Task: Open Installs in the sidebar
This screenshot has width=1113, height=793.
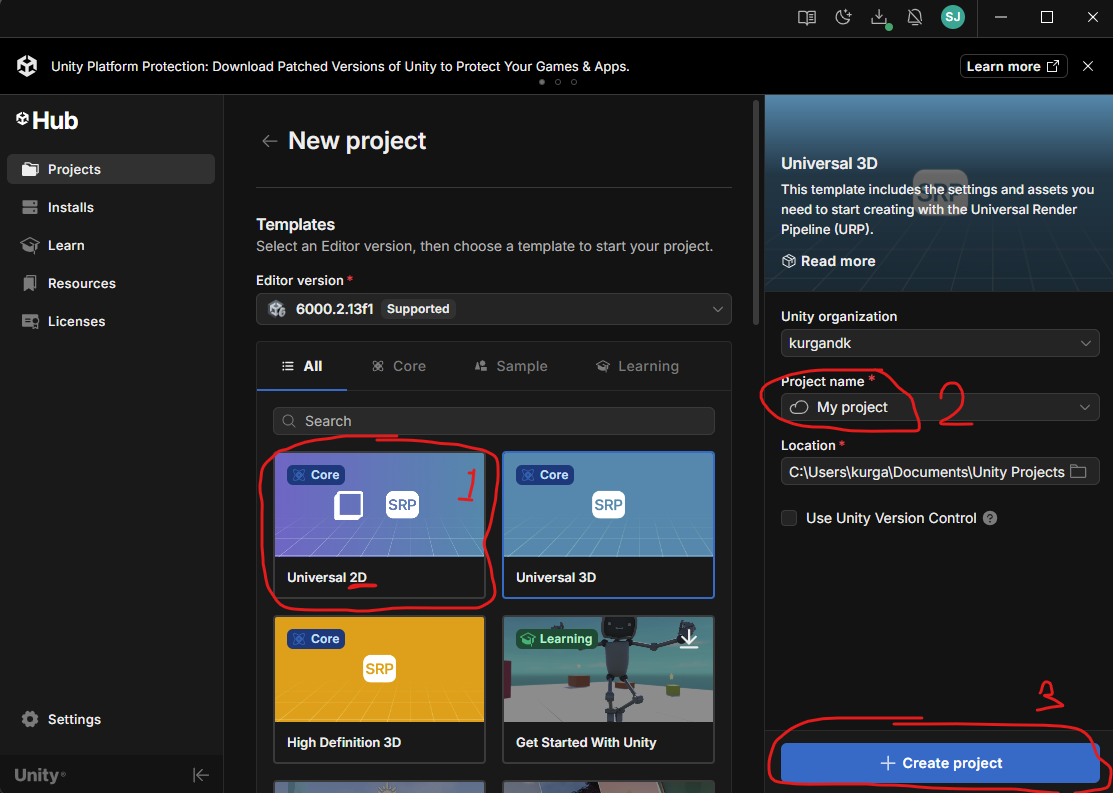Action: click(x=70, y=207)
